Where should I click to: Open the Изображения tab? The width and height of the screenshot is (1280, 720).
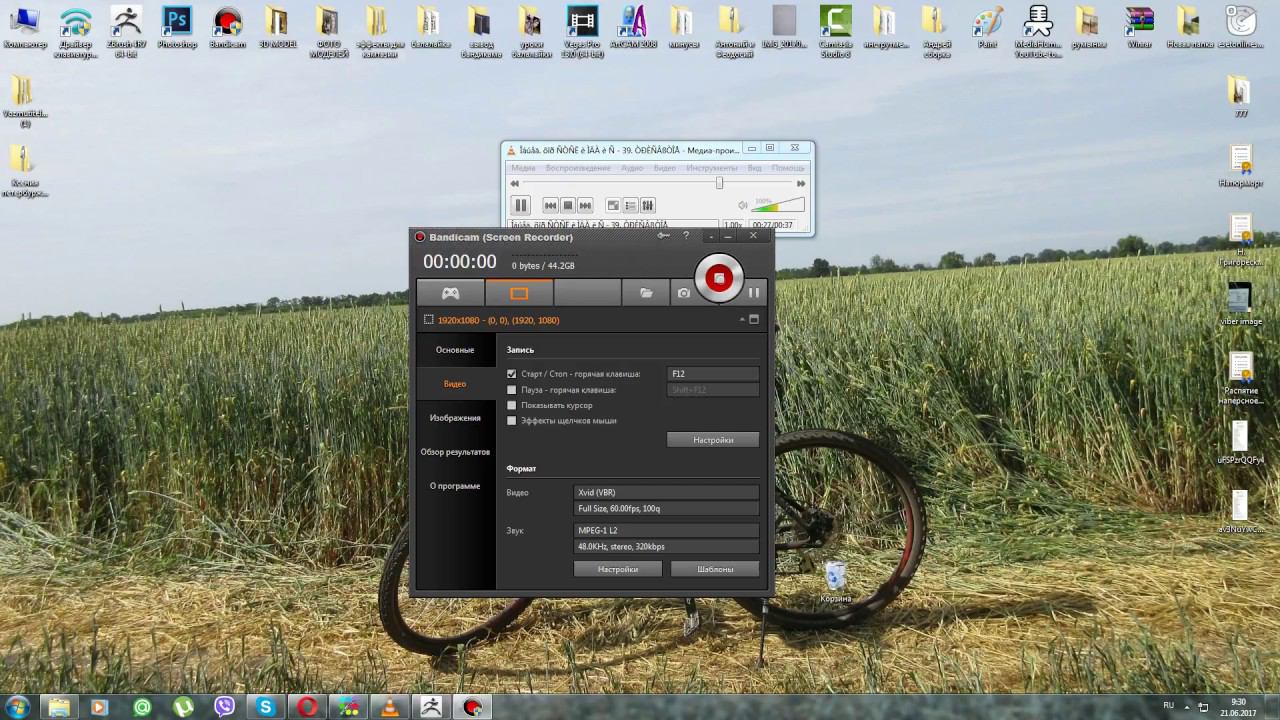click(x=455, y=418)
